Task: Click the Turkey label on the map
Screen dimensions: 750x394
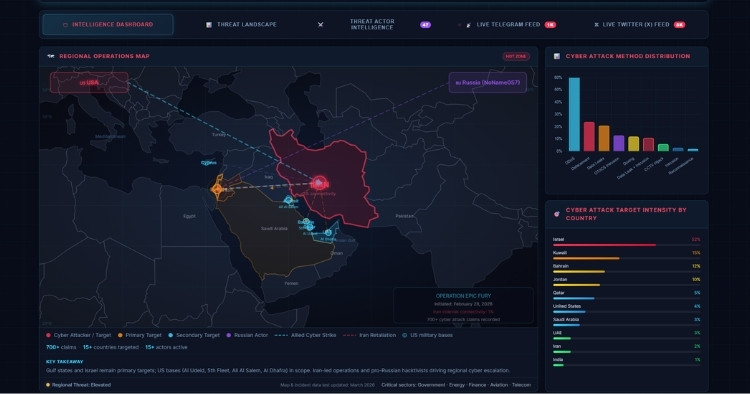Action: click(x=219, y=135)
